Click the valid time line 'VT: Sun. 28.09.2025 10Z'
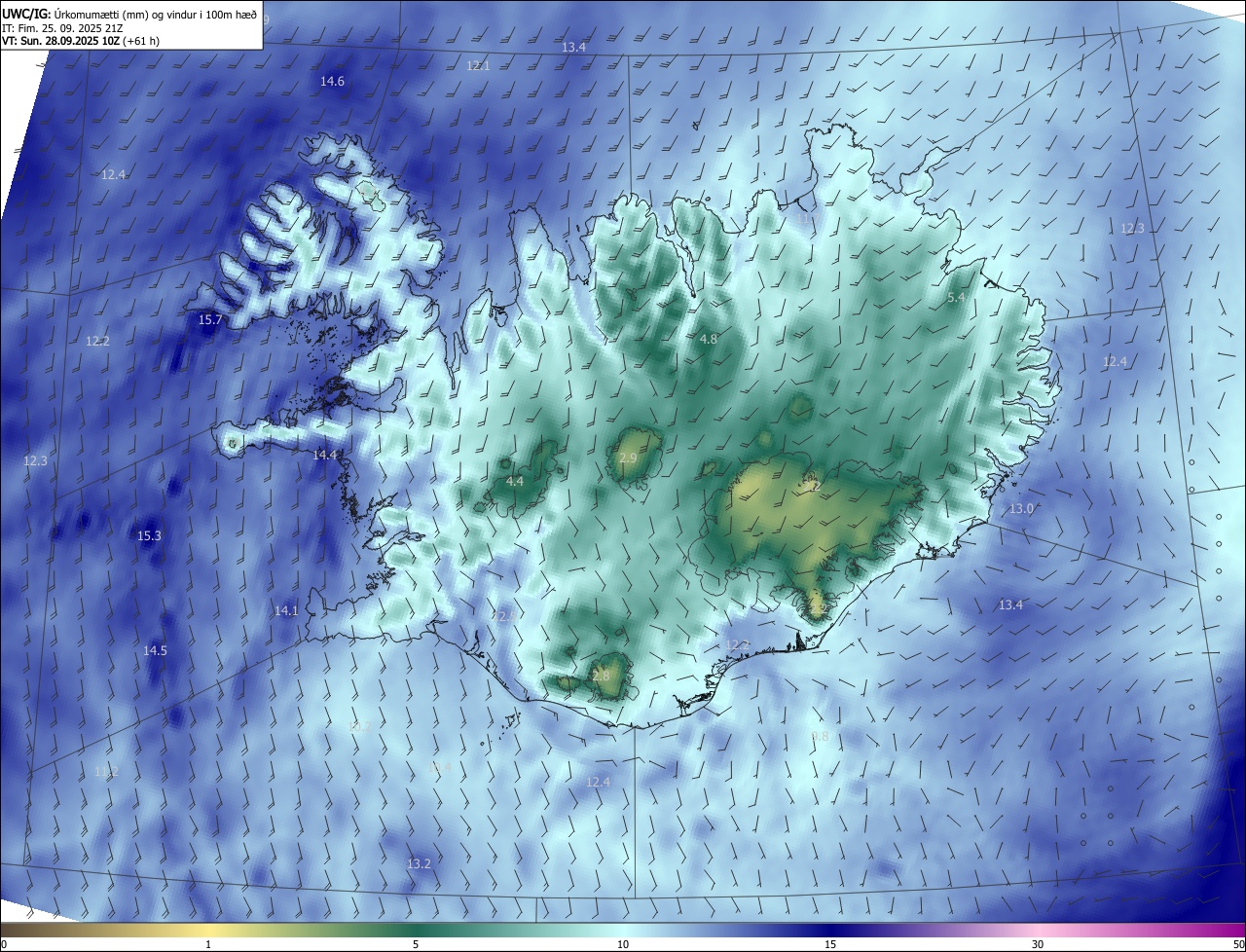Viewport: 1246px width, 952px height. pos(60,40)
